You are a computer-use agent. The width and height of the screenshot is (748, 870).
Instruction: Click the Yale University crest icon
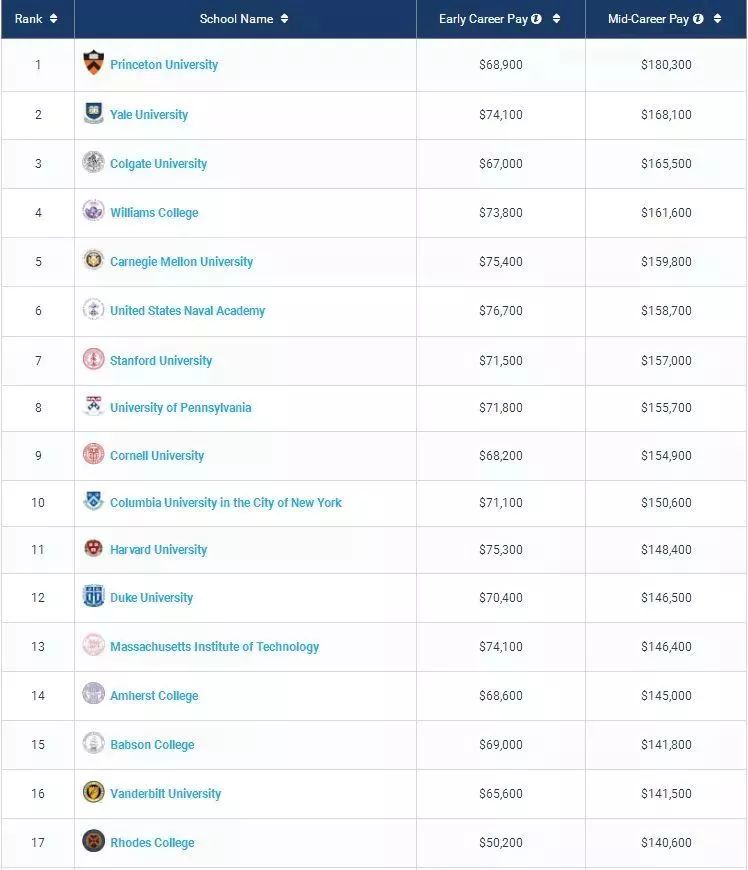click(93, 114)
